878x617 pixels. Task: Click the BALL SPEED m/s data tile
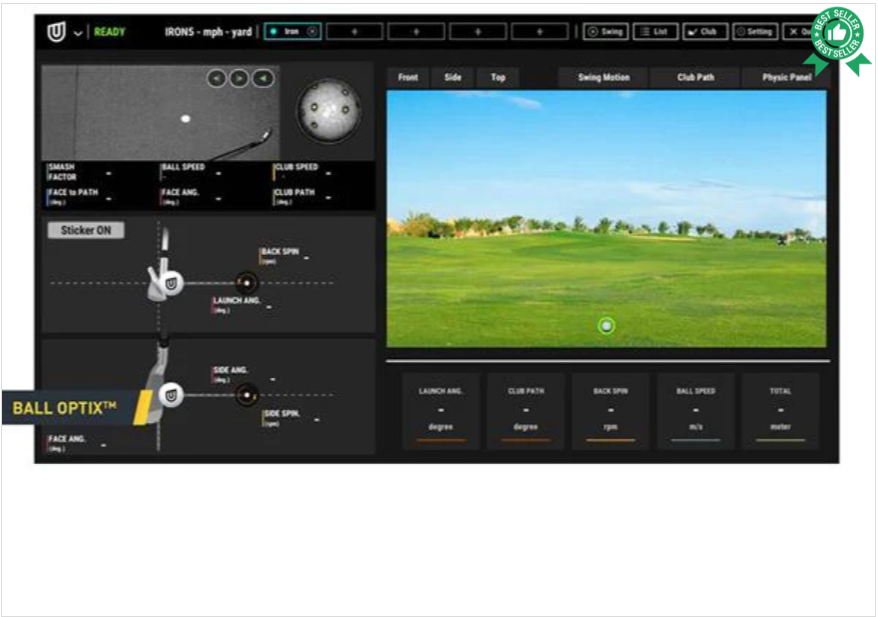point(695,411)
